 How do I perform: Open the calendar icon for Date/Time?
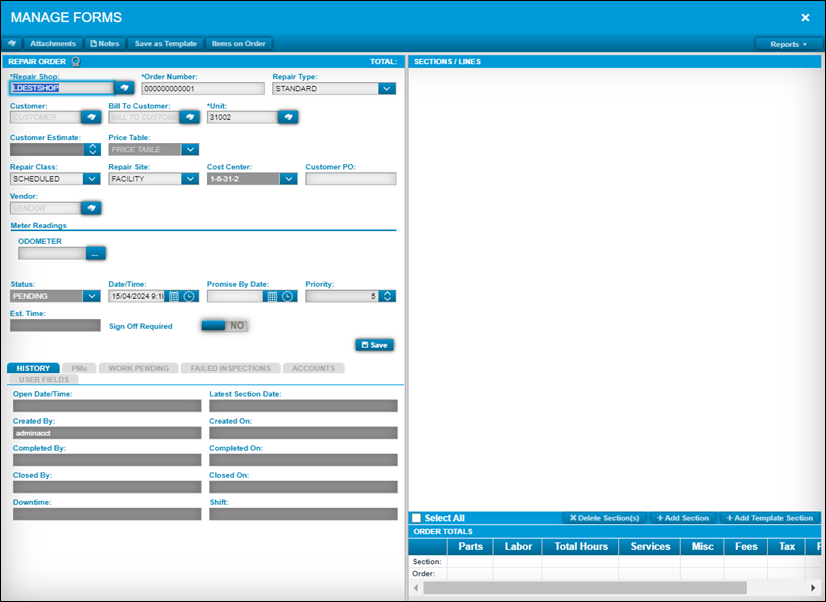point(170,295)
